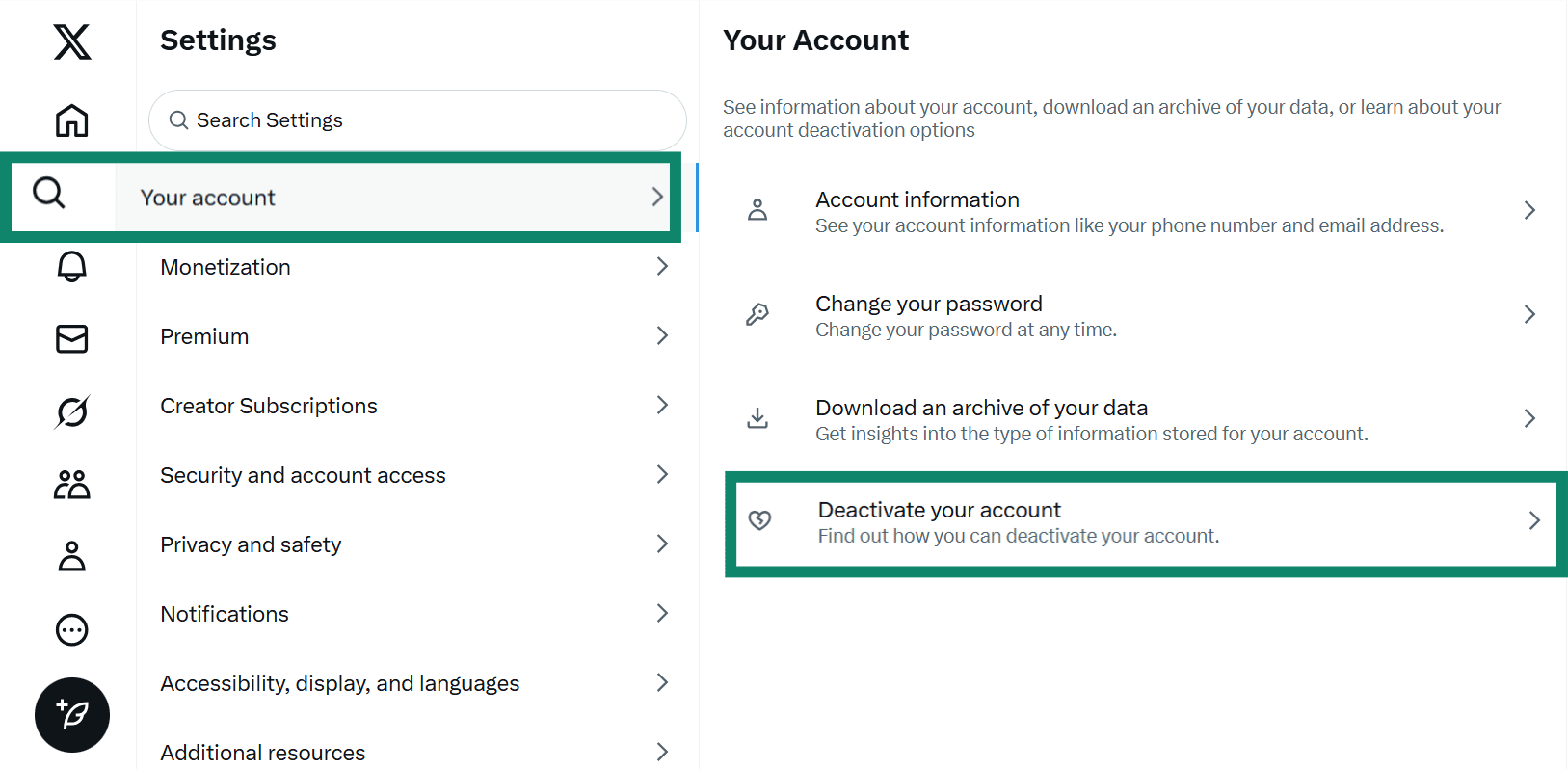Expand Privacy and safety via chevron
This screenshot has width=1568, height=769.
pos(662,544)
